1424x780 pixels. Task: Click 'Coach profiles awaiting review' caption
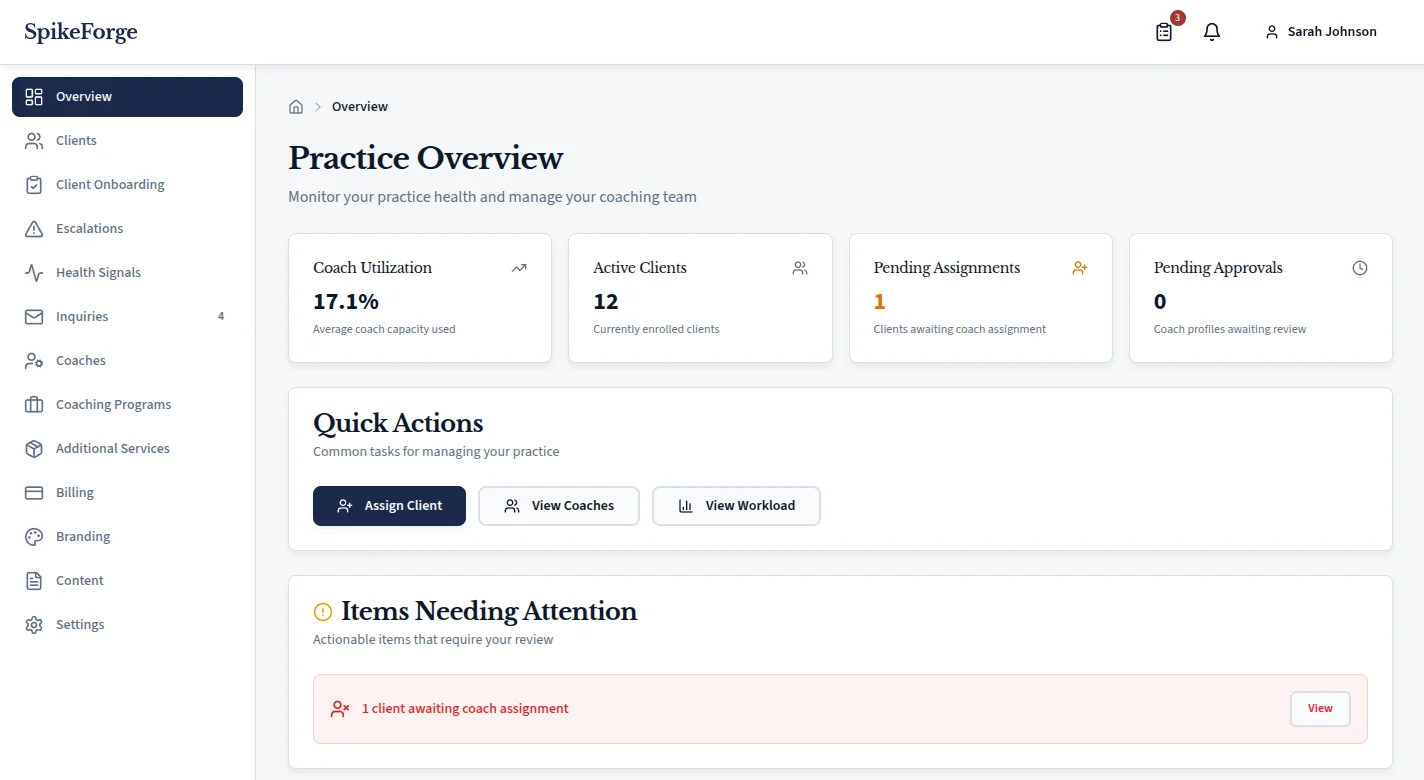[x=1230, y=329]
